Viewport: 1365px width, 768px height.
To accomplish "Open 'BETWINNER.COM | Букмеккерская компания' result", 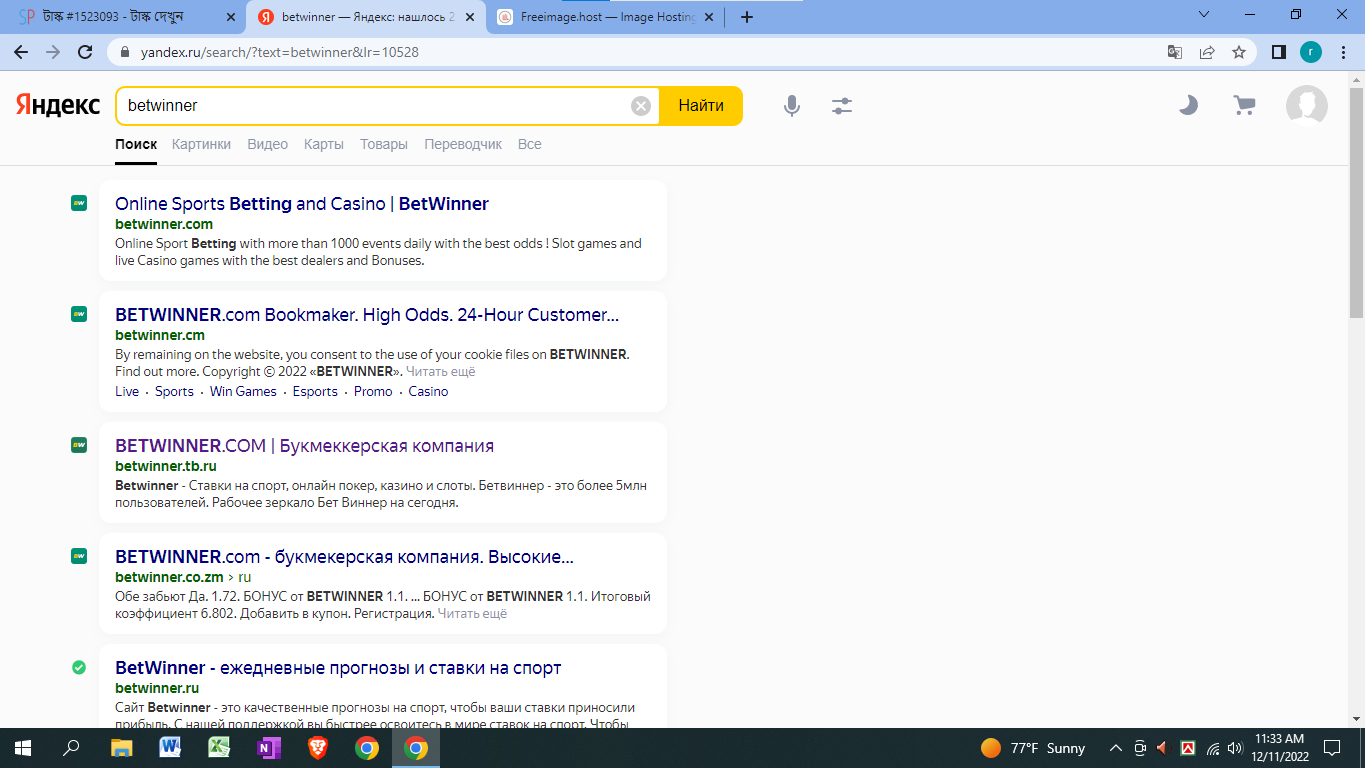I will pyautogui.click(x=304, y=446).
